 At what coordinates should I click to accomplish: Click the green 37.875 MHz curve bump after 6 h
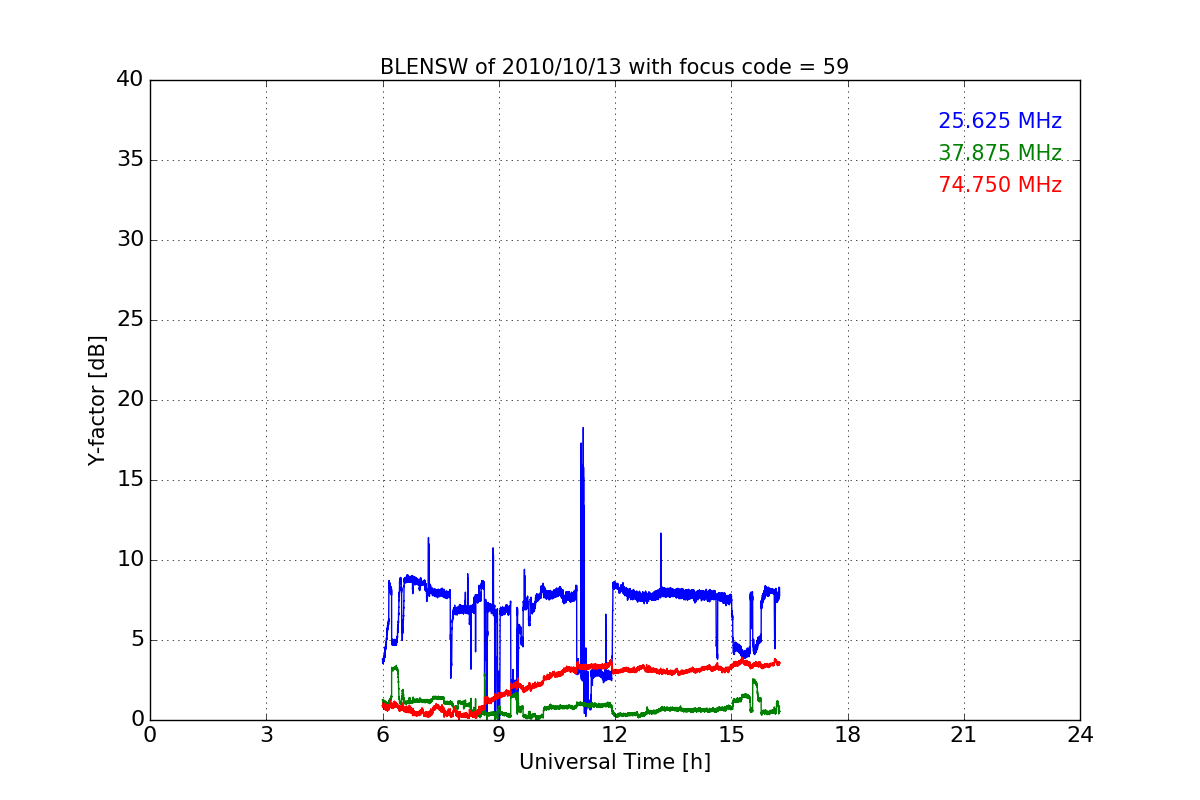[395, 668]
